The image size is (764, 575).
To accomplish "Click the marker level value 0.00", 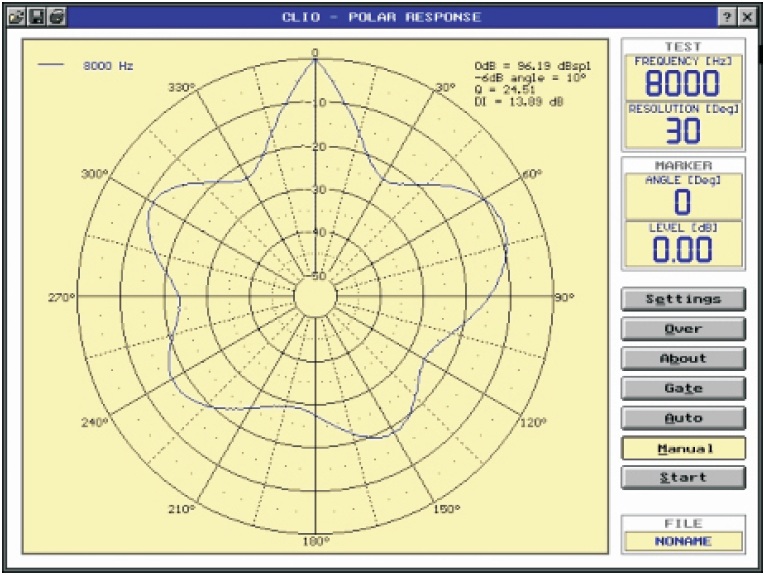I will tap(683, 249).
